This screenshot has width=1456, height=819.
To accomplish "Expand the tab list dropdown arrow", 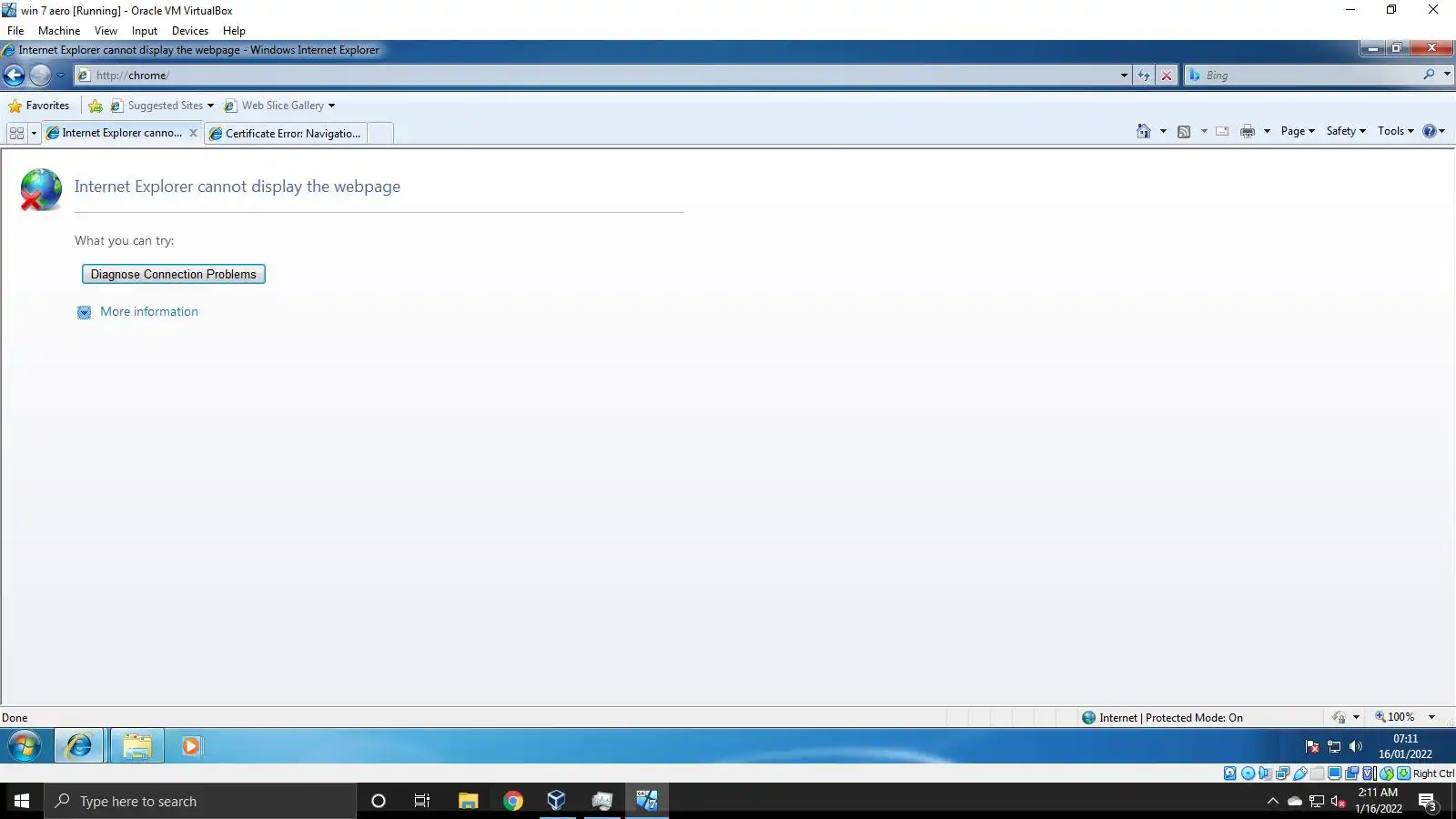I will (x=34, y=133).
